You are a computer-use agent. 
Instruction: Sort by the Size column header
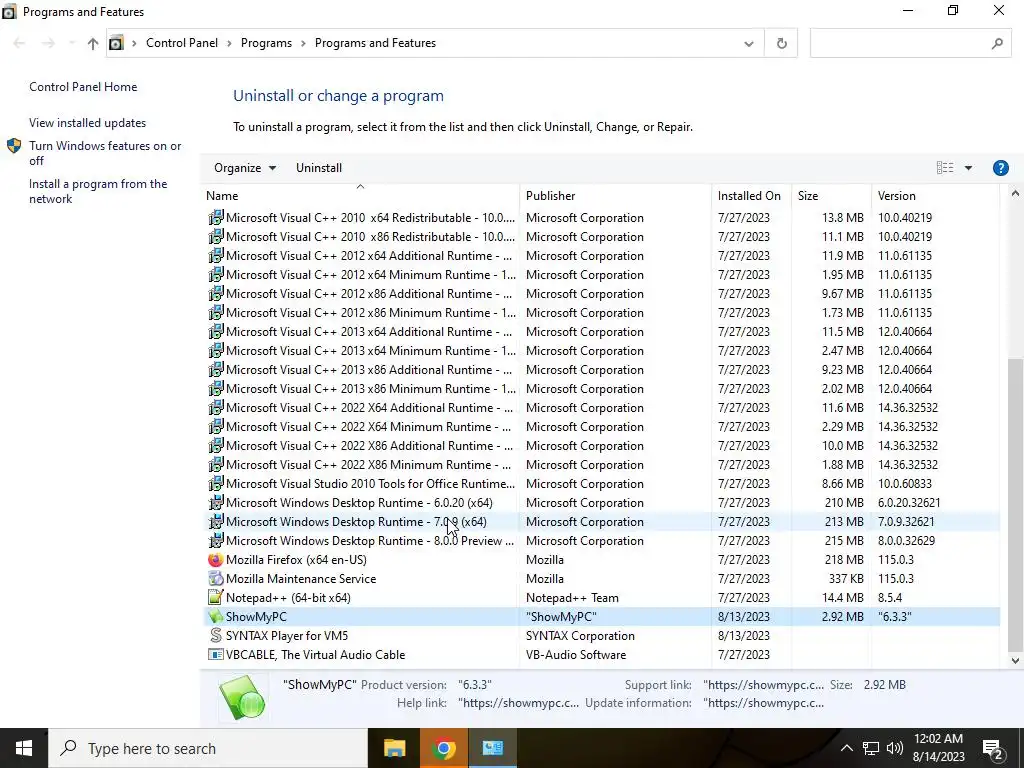tap(831, 195)
